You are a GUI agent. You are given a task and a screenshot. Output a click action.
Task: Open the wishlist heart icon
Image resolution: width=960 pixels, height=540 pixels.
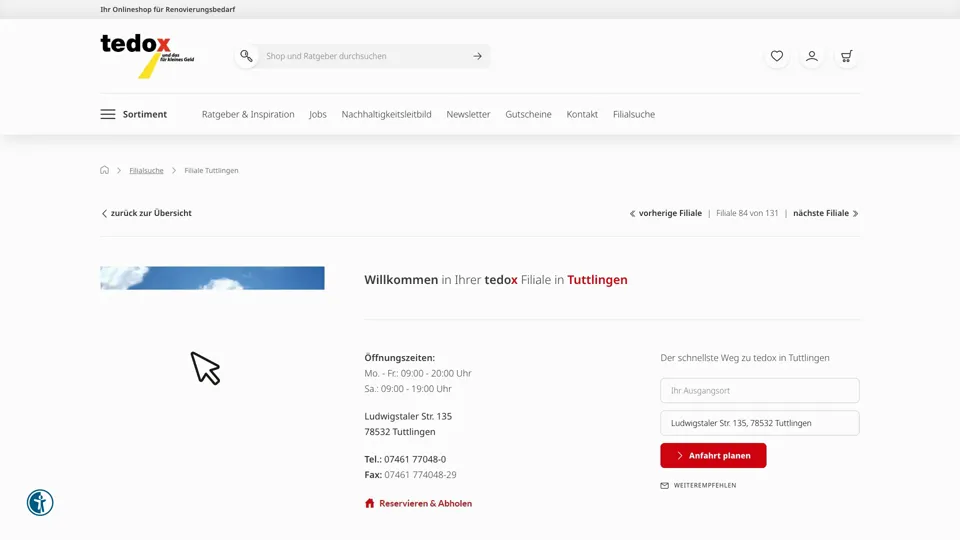[777, 56]
